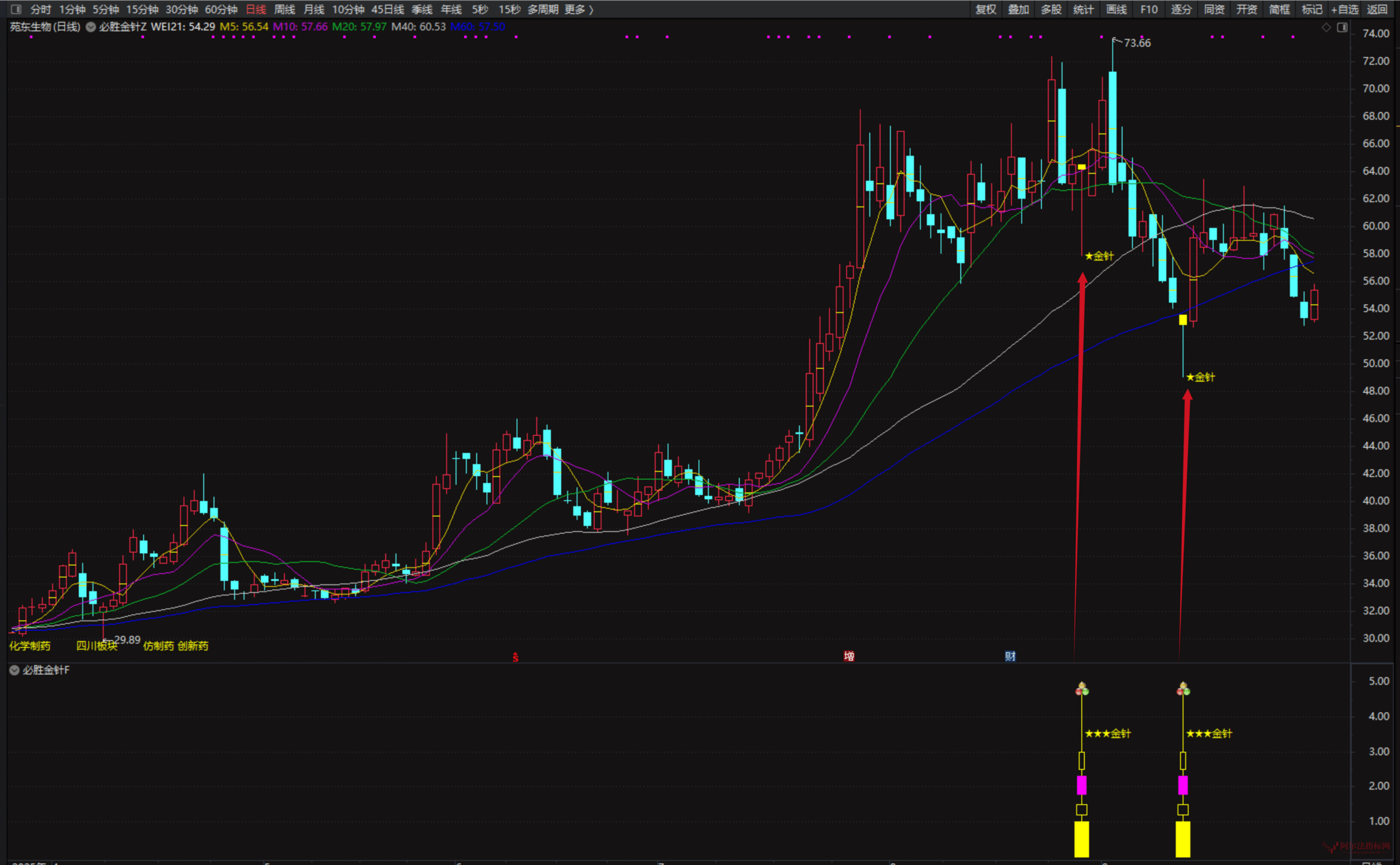Expand the 更多 periods menu
The width and height of the screenshot is (1400, 865).
coord(579,9)
